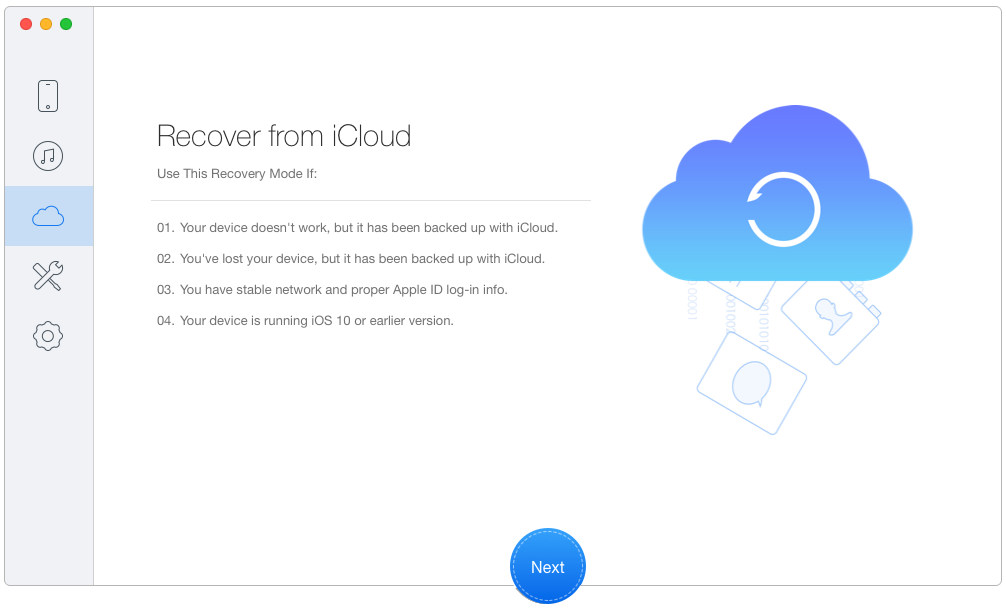Click the line 'Your device doesn't work'
This screenshot has width=1006, height=608.
[x=357, y=228]
